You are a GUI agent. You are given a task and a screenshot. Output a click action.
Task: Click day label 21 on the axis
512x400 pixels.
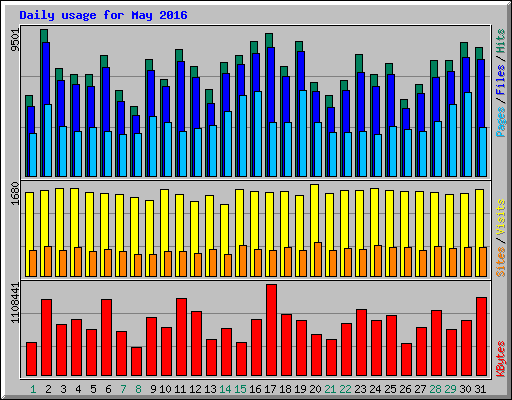click(330, 389)
